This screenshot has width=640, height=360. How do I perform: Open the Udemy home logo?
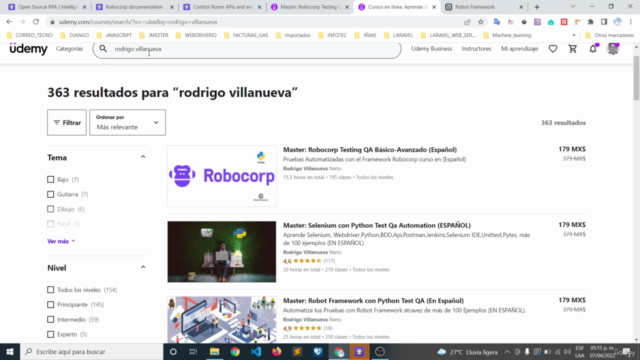29,49
